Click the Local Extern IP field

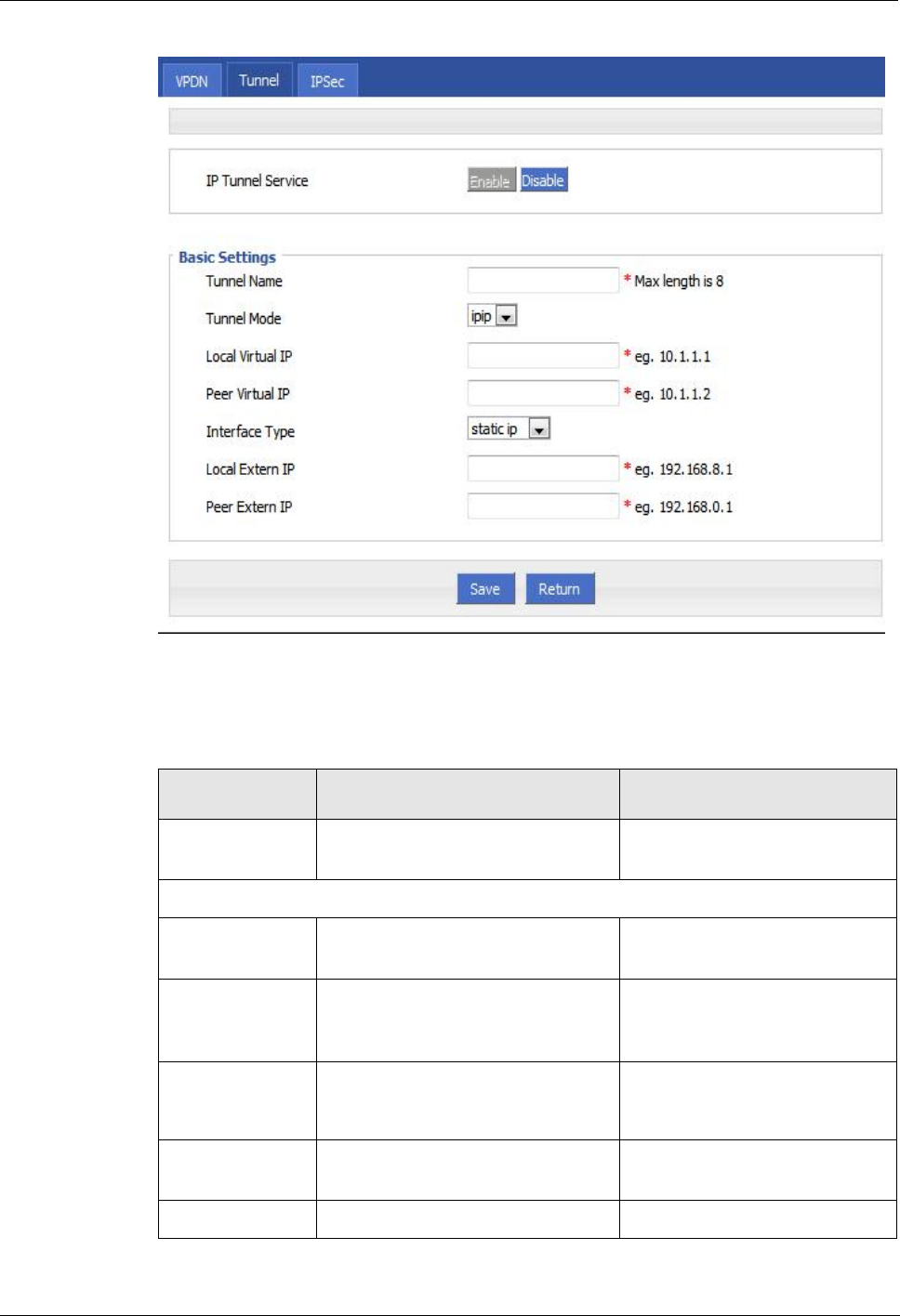pyautogui.click(x=543, y=468)
